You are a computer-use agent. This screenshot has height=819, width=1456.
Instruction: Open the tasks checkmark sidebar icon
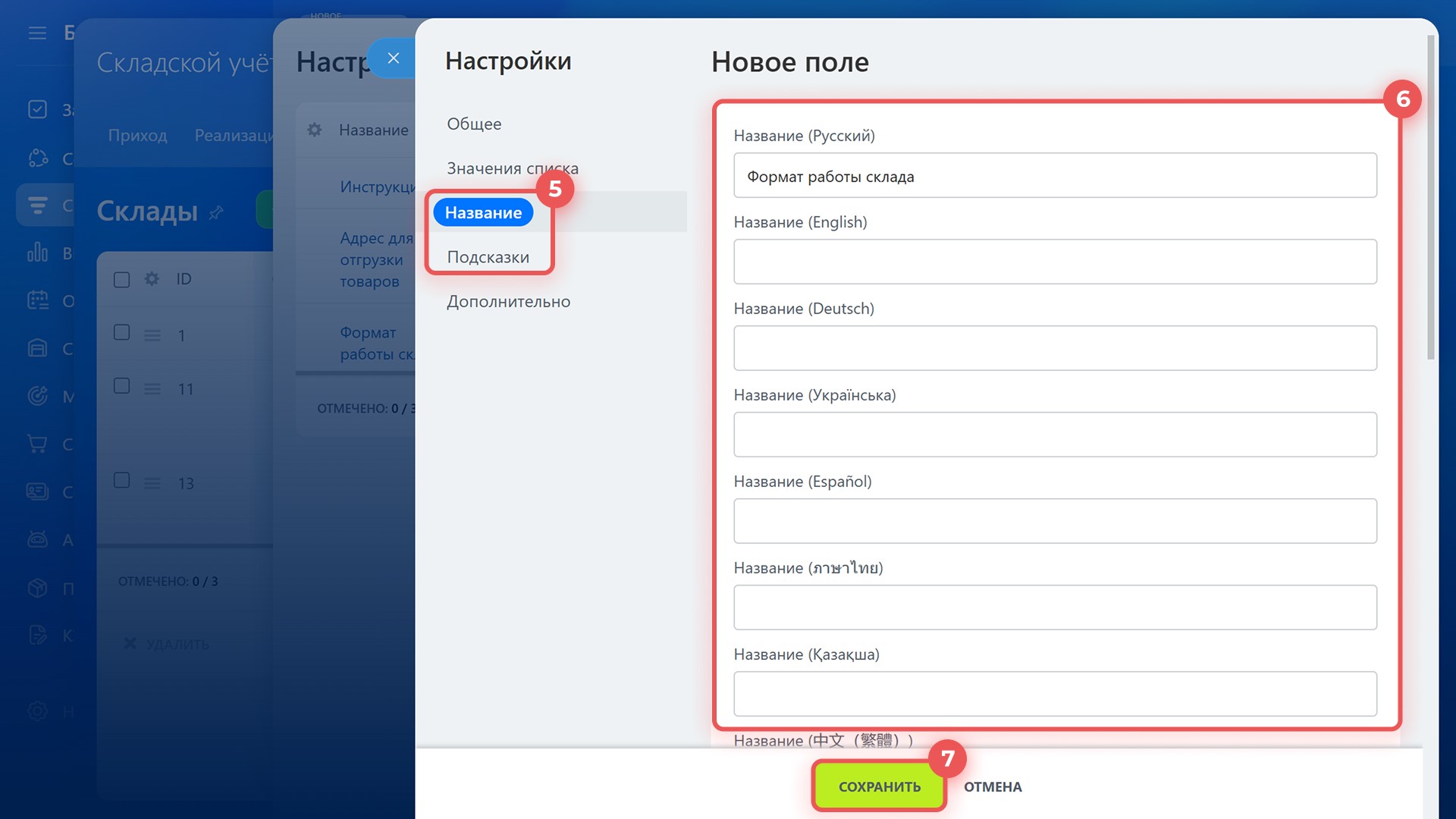point(37,110)
